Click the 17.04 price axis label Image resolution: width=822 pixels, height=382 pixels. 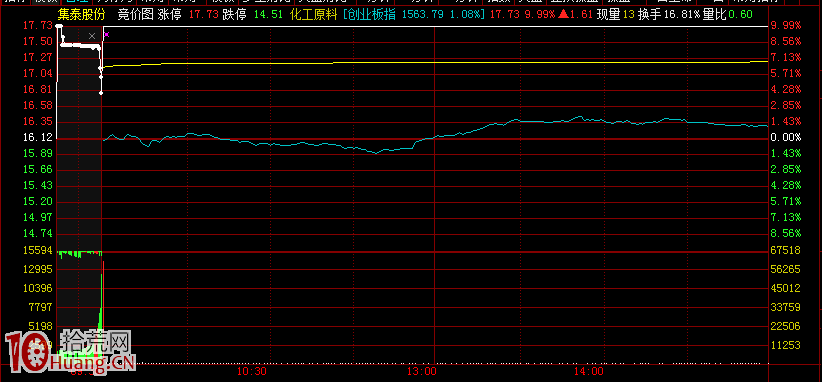click(x=38, y=73)
